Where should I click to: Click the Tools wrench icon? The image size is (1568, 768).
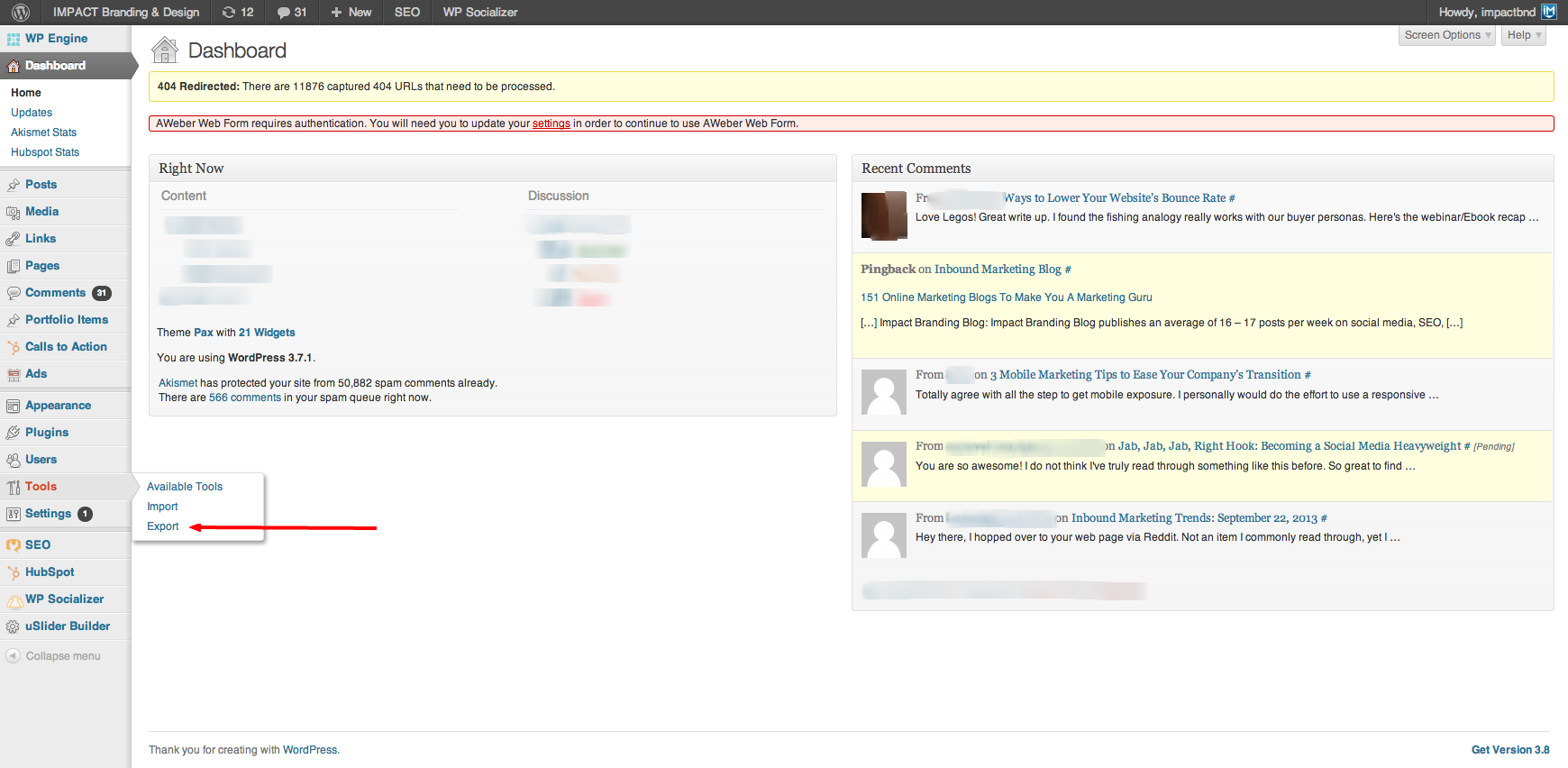pos(14,487)
